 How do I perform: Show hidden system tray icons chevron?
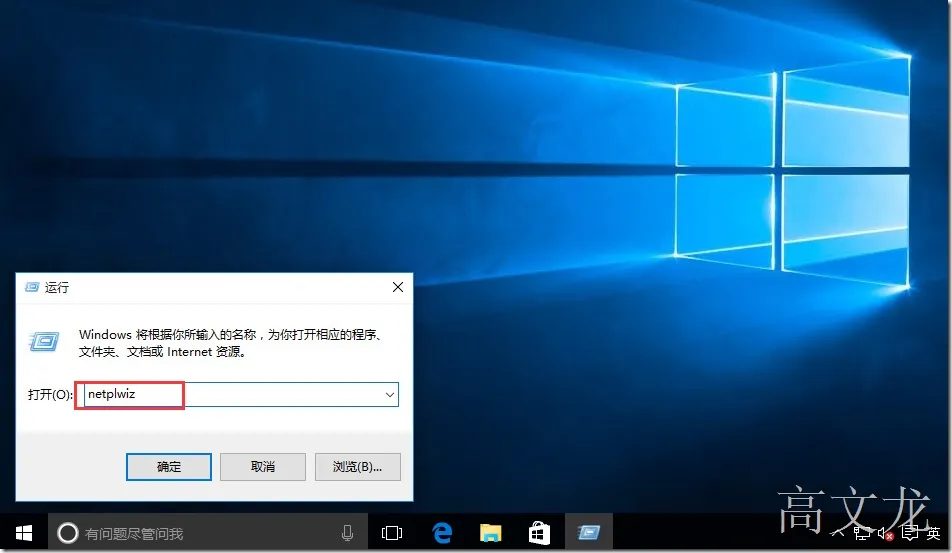click(838, 534)
